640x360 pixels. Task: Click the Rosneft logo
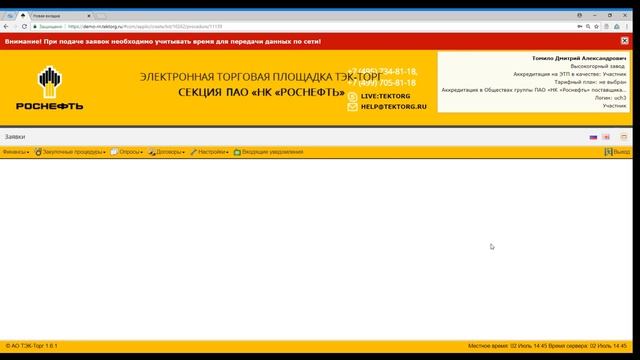[x=49, y=88]
